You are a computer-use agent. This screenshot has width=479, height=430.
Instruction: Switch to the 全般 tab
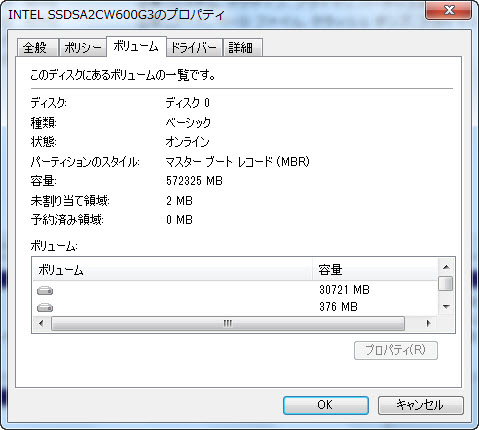click(x=37, y=48)
